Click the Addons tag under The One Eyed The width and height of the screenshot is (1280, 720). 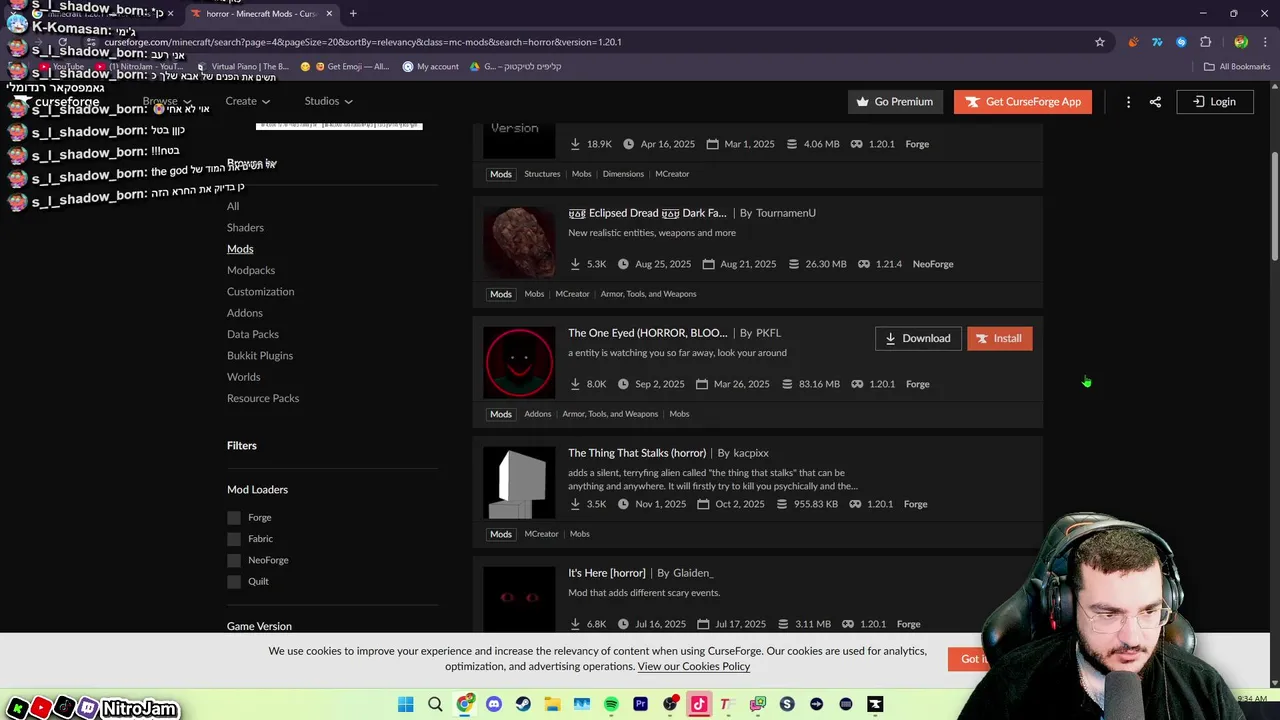click(538, 414)
